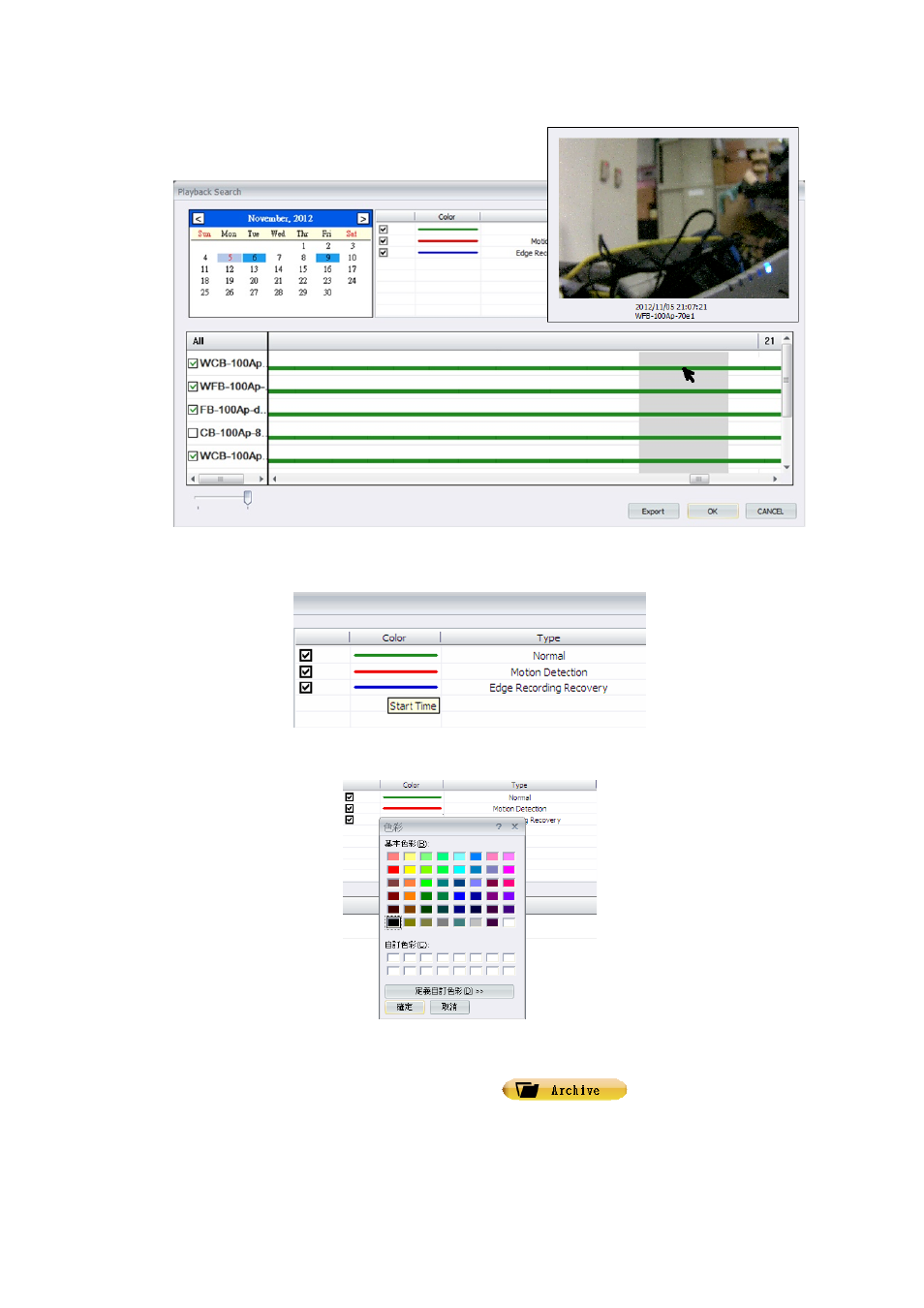This screenshot has width=924, height=1308.
Task: Click OK in Playback Search
Action: pyautogui.click(x=713, y=512)
